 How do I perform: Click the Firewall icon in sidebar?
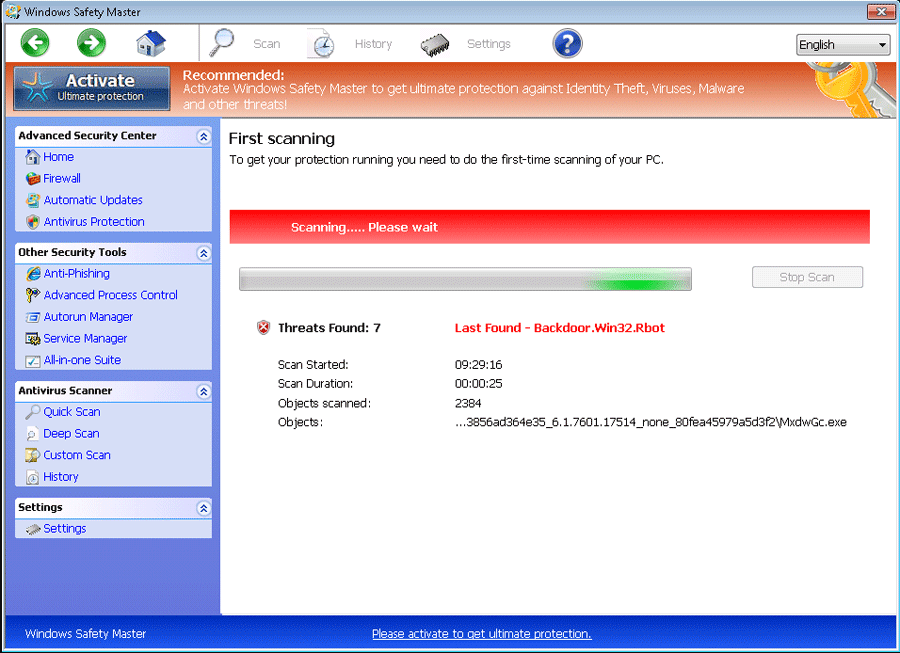(x=33, y=178)
